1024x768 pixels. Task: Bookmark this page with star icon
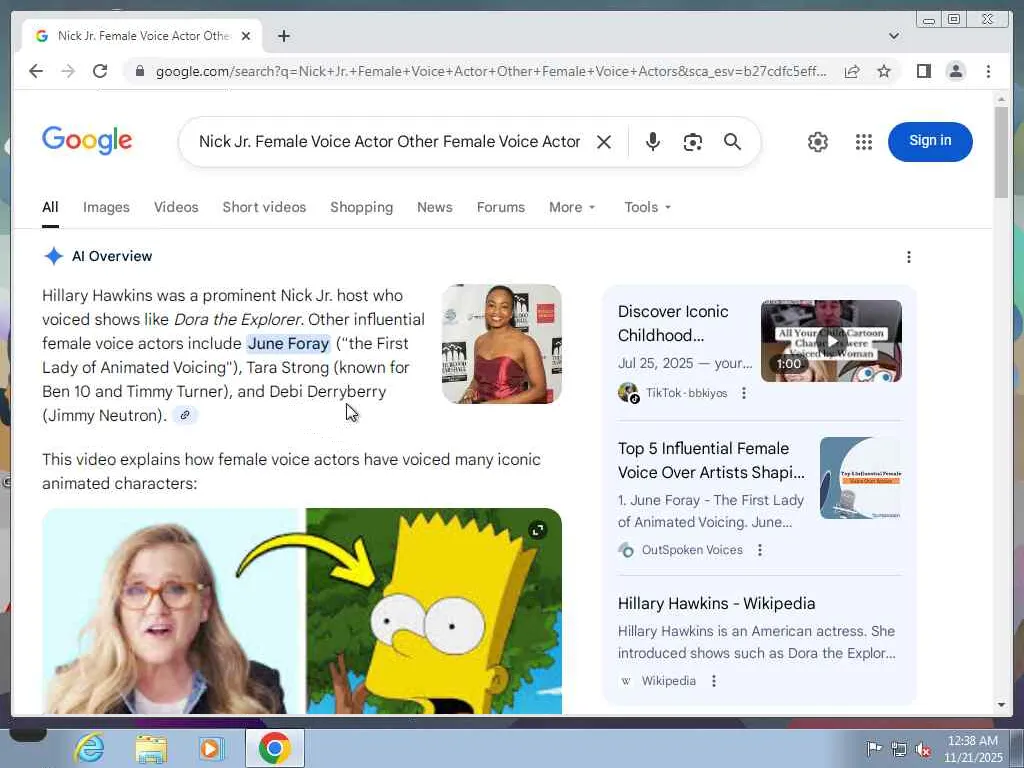tap(884, 71)
